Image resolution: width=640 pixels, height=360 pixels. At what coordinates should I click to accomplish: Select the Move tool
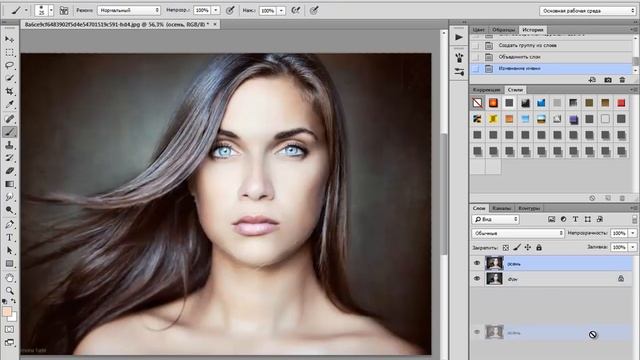(9, 39)
